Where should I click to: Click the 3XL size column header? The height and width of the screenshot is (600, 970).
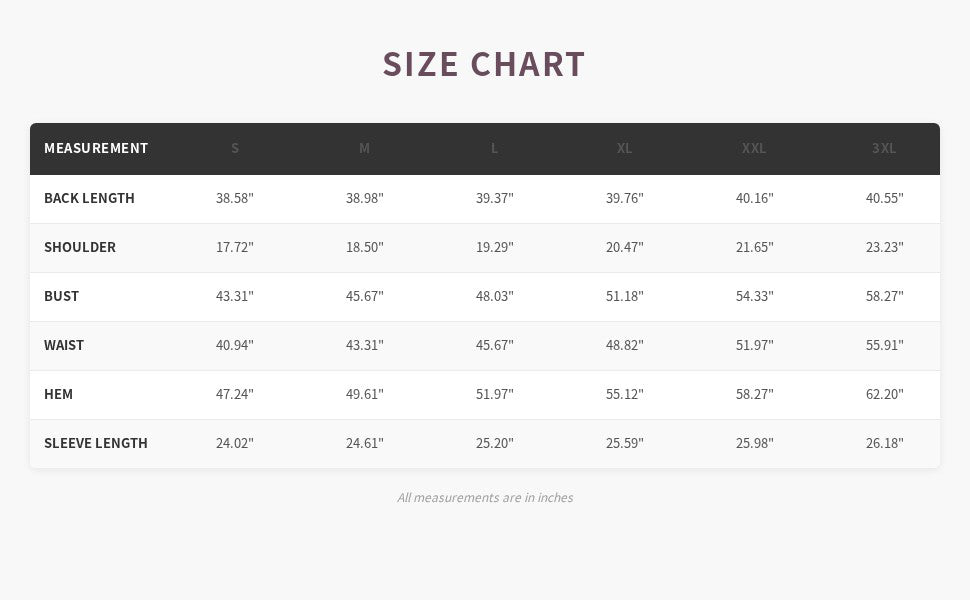pos(884,148)
